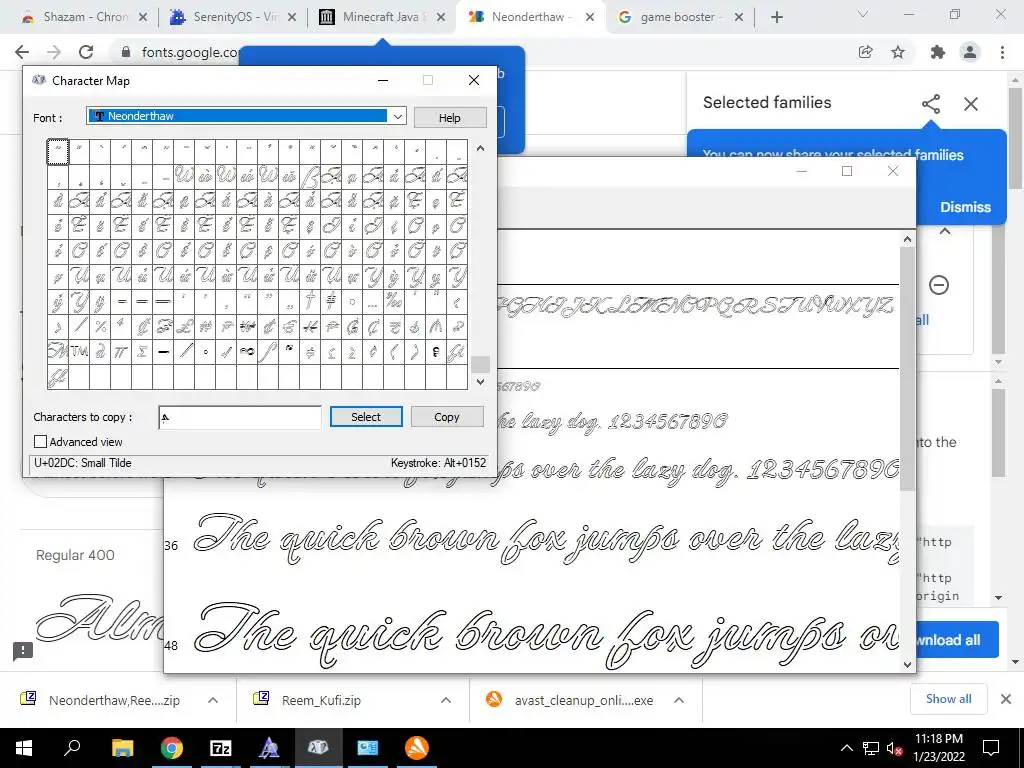This screenshot has width=1024, height=768.
Task: Open Avast icon on taskbar
Action: [417, 748]
